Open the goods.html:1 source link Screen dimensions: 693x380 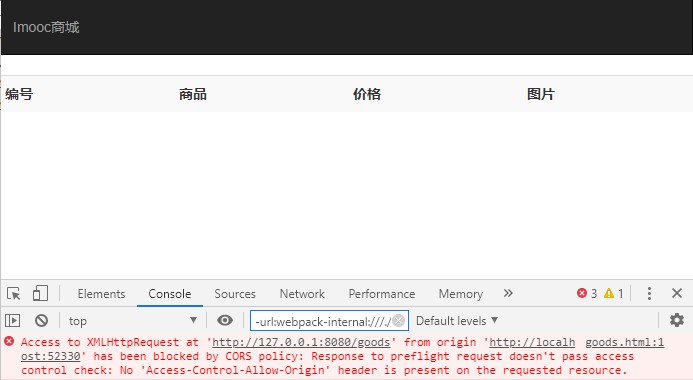pyautogui.click(x=624, y=342)
